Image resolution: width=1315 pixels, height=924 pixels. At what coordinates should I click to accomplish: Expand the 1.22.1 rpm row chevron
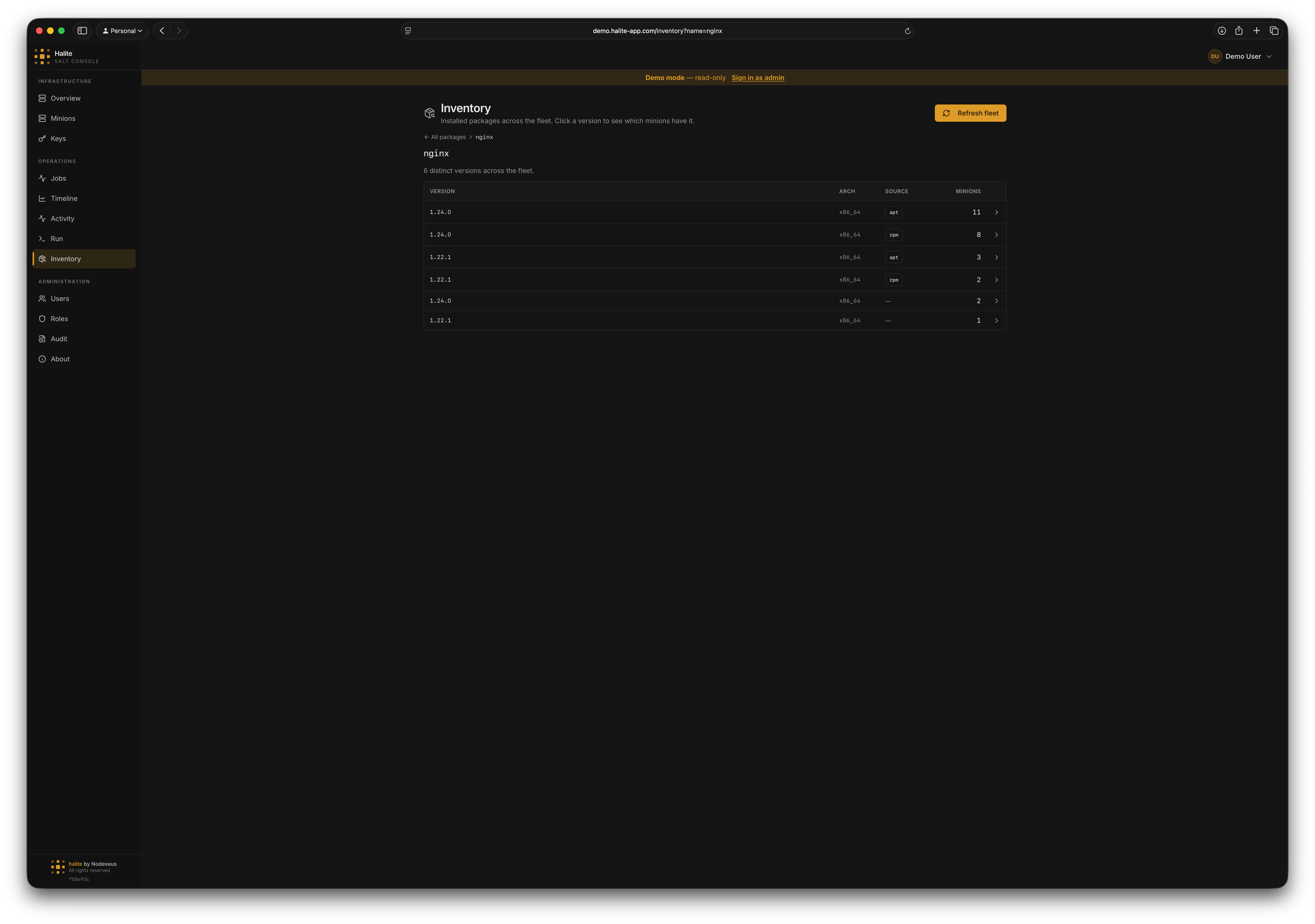(x=997, y=280)
